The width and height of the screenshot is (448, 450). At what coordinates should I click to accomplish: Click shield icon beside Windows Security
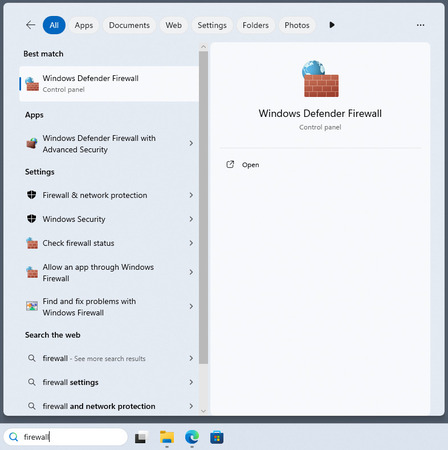click(32, 219)
